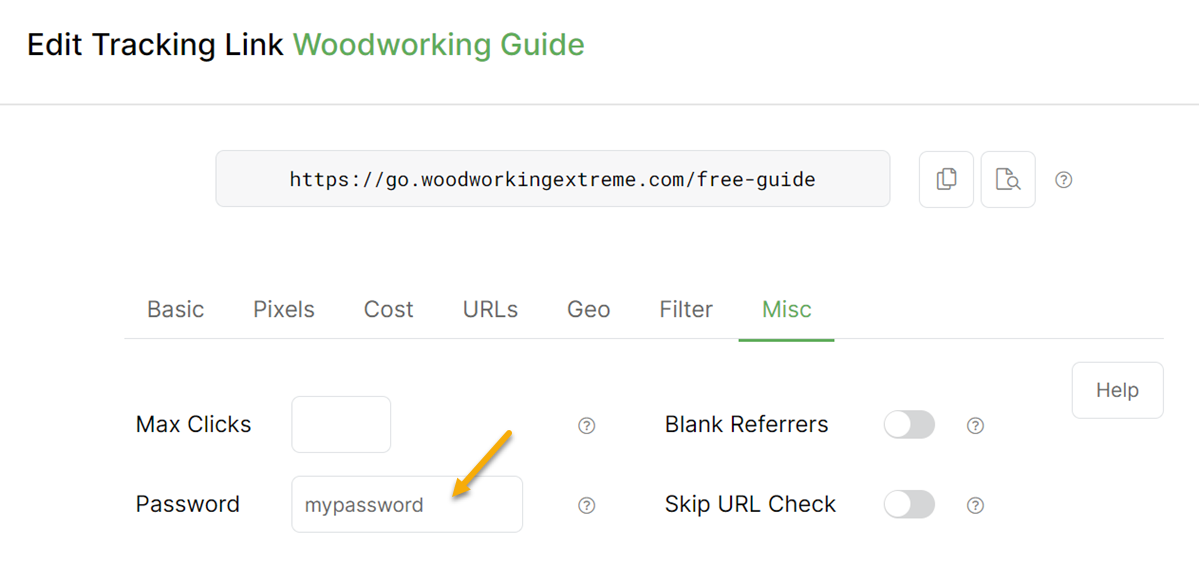Open the Geo tab

589,310
